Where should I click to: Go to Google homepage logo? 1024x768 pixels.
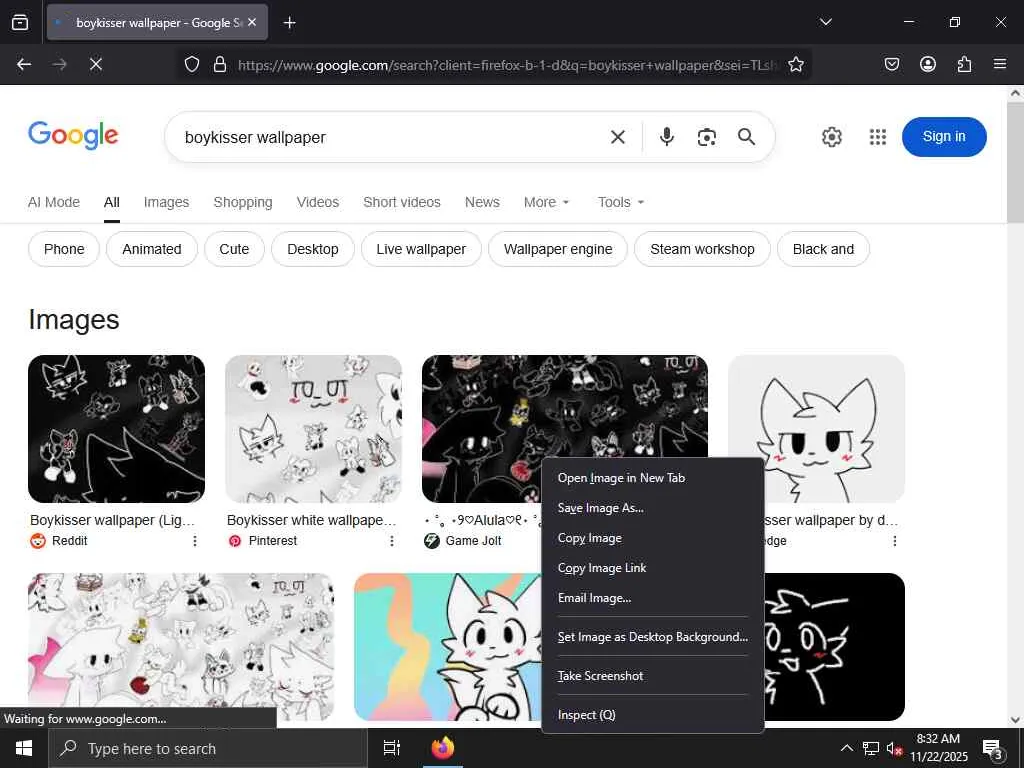(73, 136)
